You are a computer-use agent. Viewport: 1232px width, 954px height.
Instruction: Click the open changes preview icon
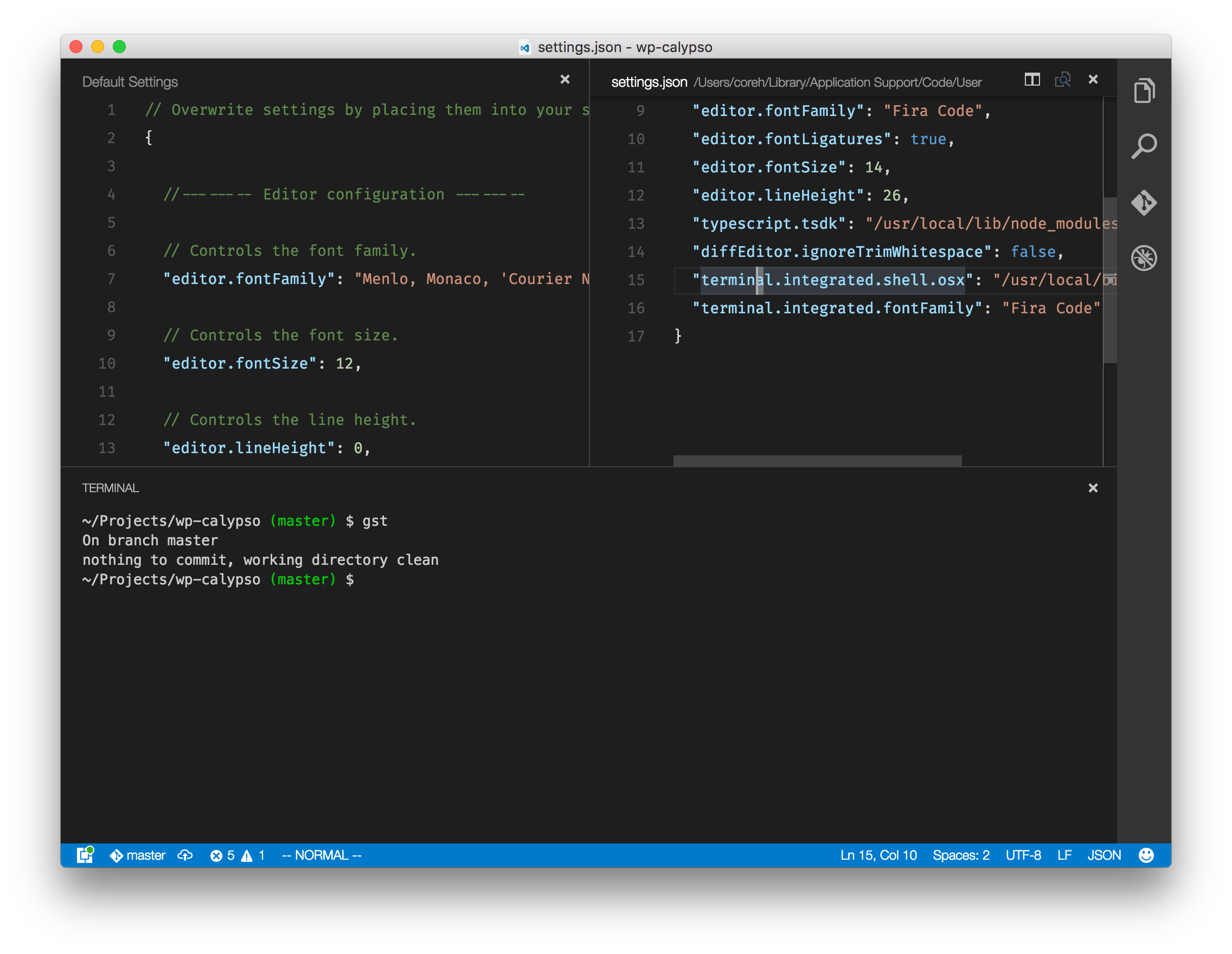point(1063,80)
